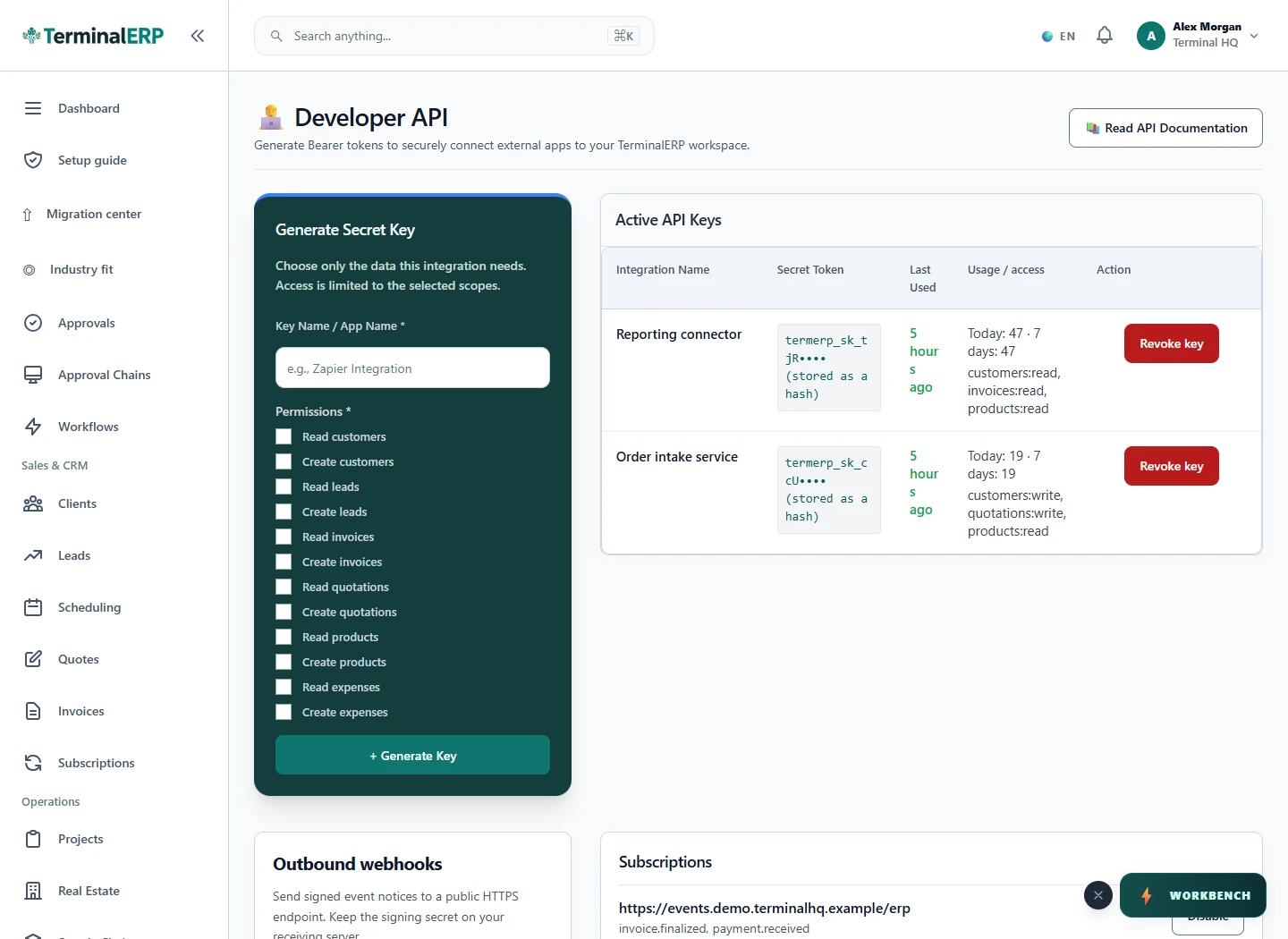Check the Read products permission
Screen dimensions: 1288x939
pos(284,637)
